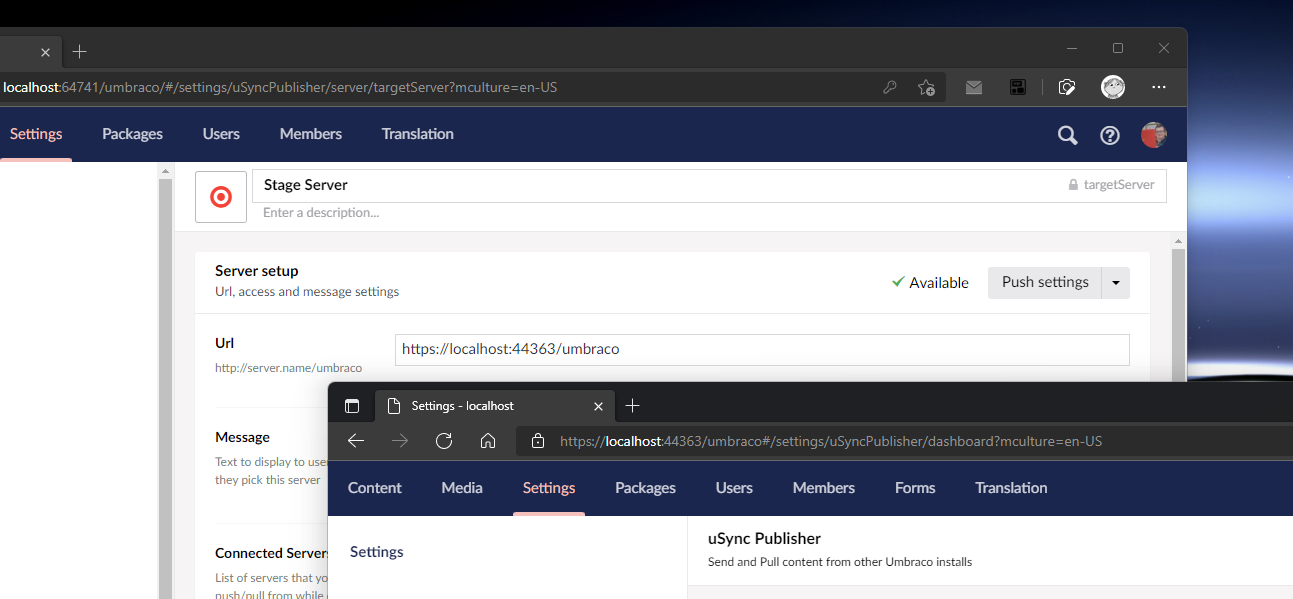This screenshot has width=1293, height=599.
Task: Open Users section in the back Umbraco window
Action: [x=221, y=134]
